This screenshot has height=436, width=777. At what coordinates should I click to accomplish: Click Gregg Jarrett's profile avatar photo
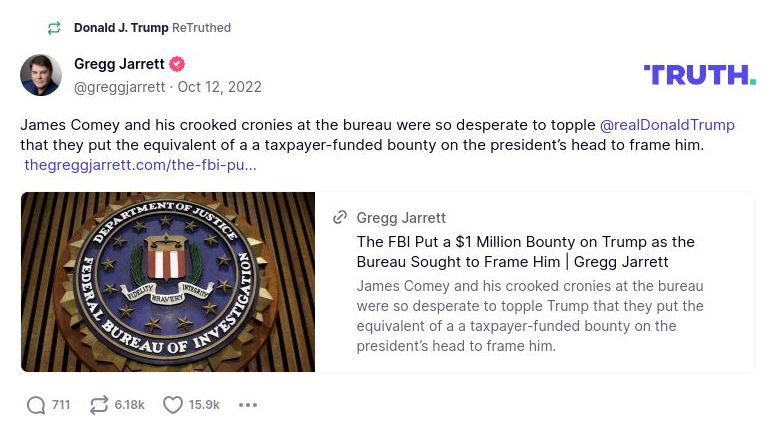pyautogui.click(x=41, y=75)
